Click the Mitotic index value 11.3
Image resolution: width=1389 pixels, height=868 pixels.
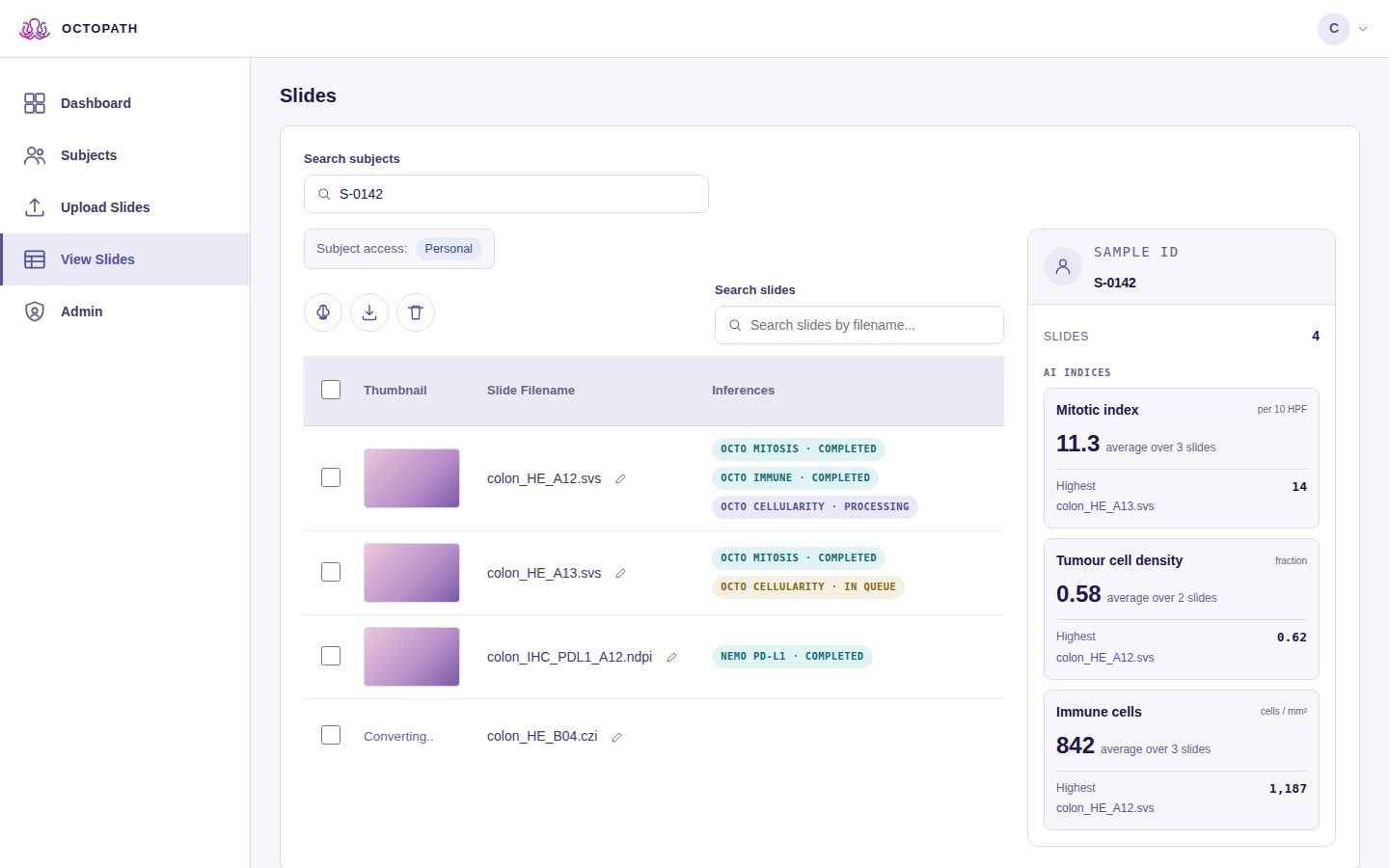[1077, 444]
